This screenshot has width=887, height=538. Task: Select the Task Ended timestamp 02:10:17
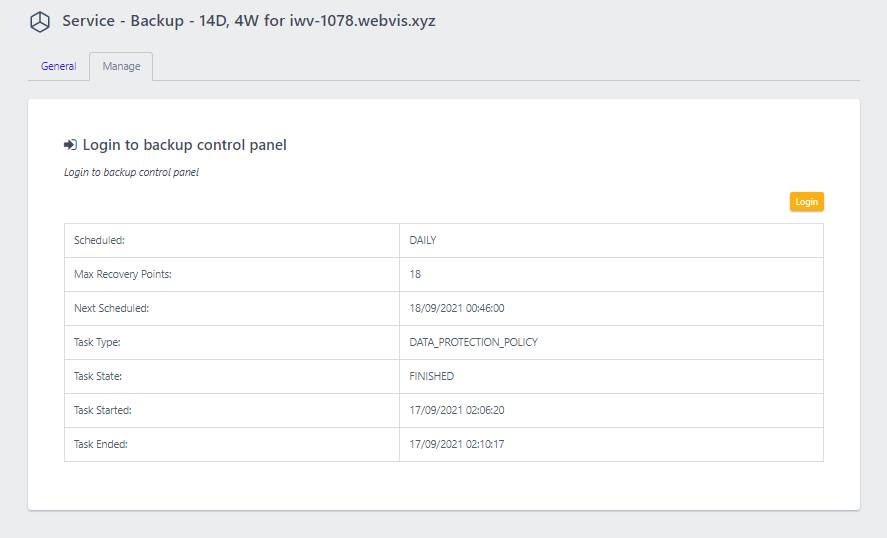(457, 444)
